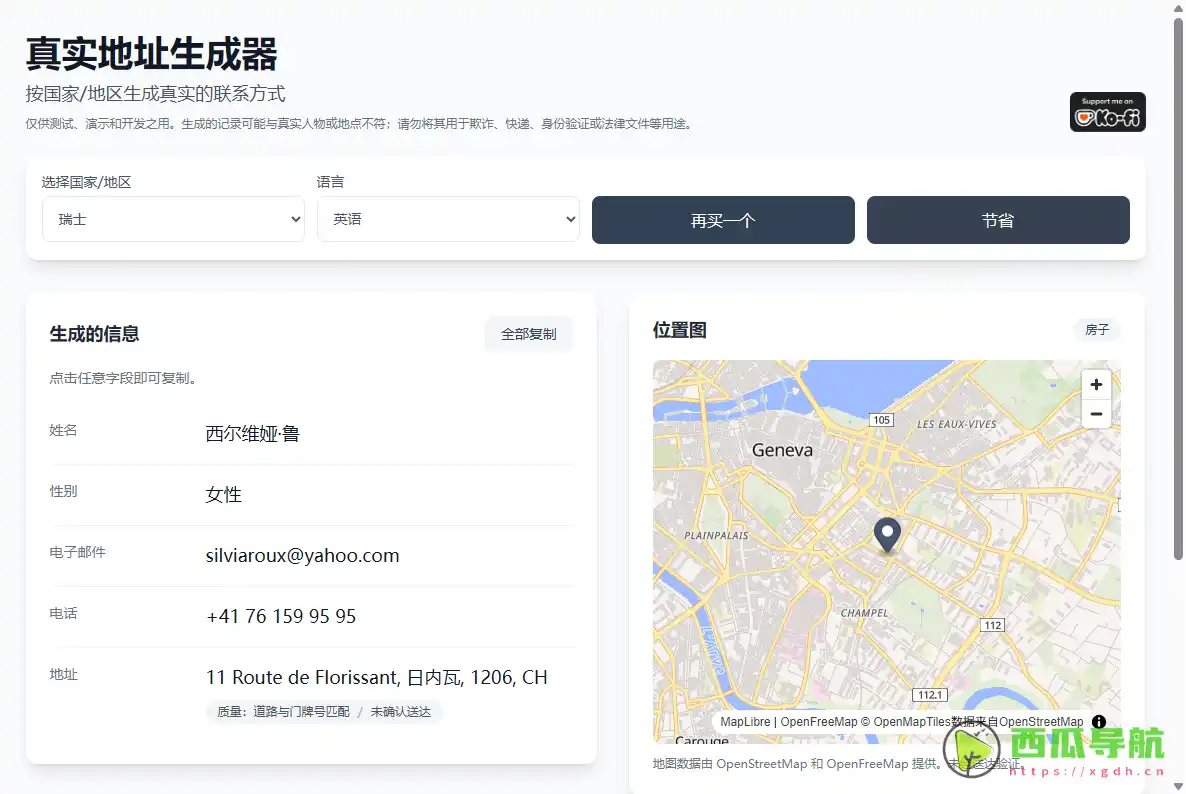1186x794 pixels.
Task: Click the CHAMPEL label on the map
Action: coord(865,613)
